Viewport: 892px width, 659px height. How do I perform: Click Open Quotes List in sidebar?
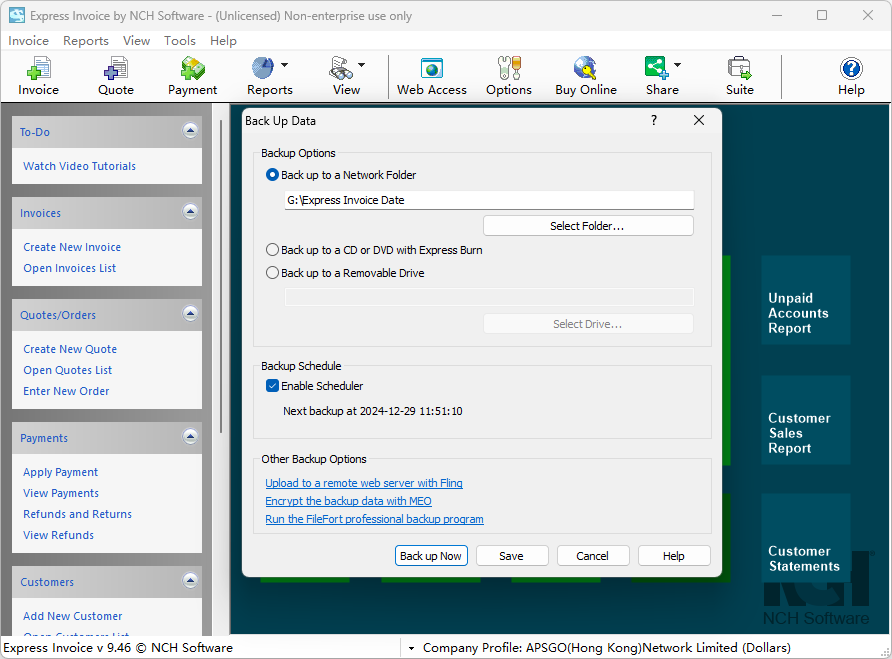(68, 370)
